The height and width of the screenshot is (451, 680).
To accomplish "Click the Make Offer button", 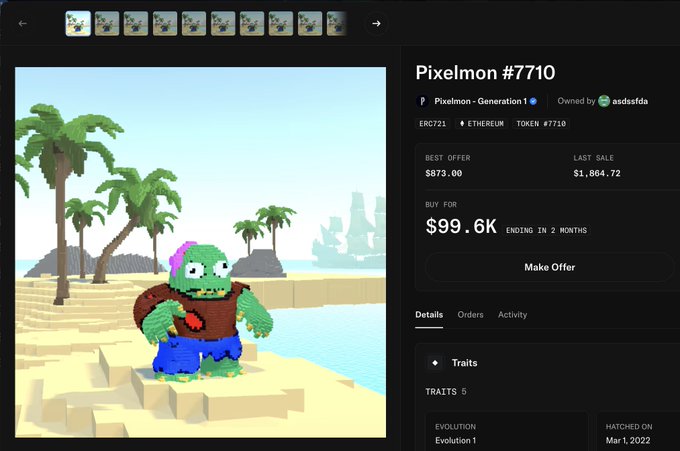I will tap(549, 267).
